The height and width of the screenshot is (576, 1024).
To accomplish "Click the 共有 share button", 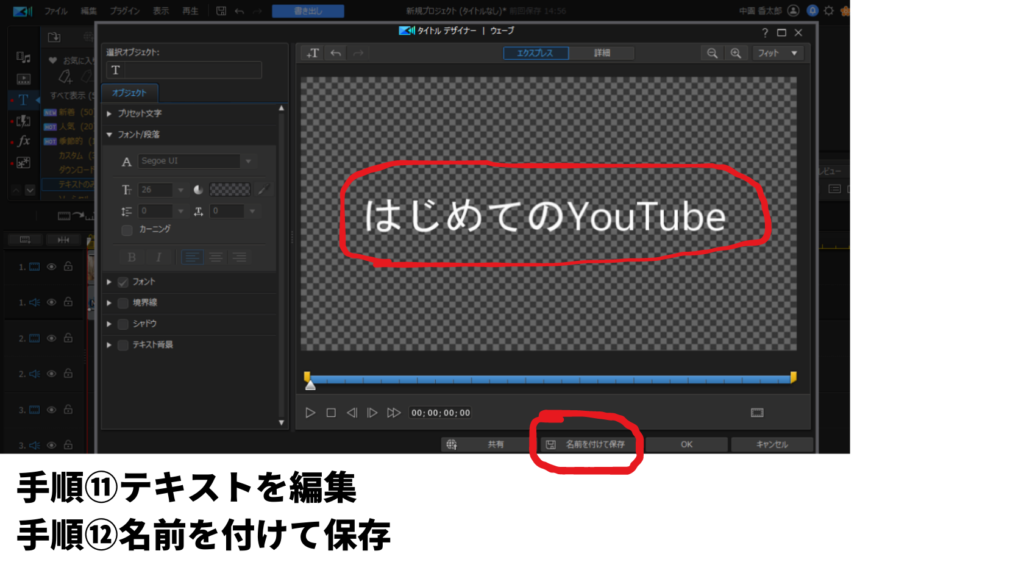I will click(x=488, y=445).
